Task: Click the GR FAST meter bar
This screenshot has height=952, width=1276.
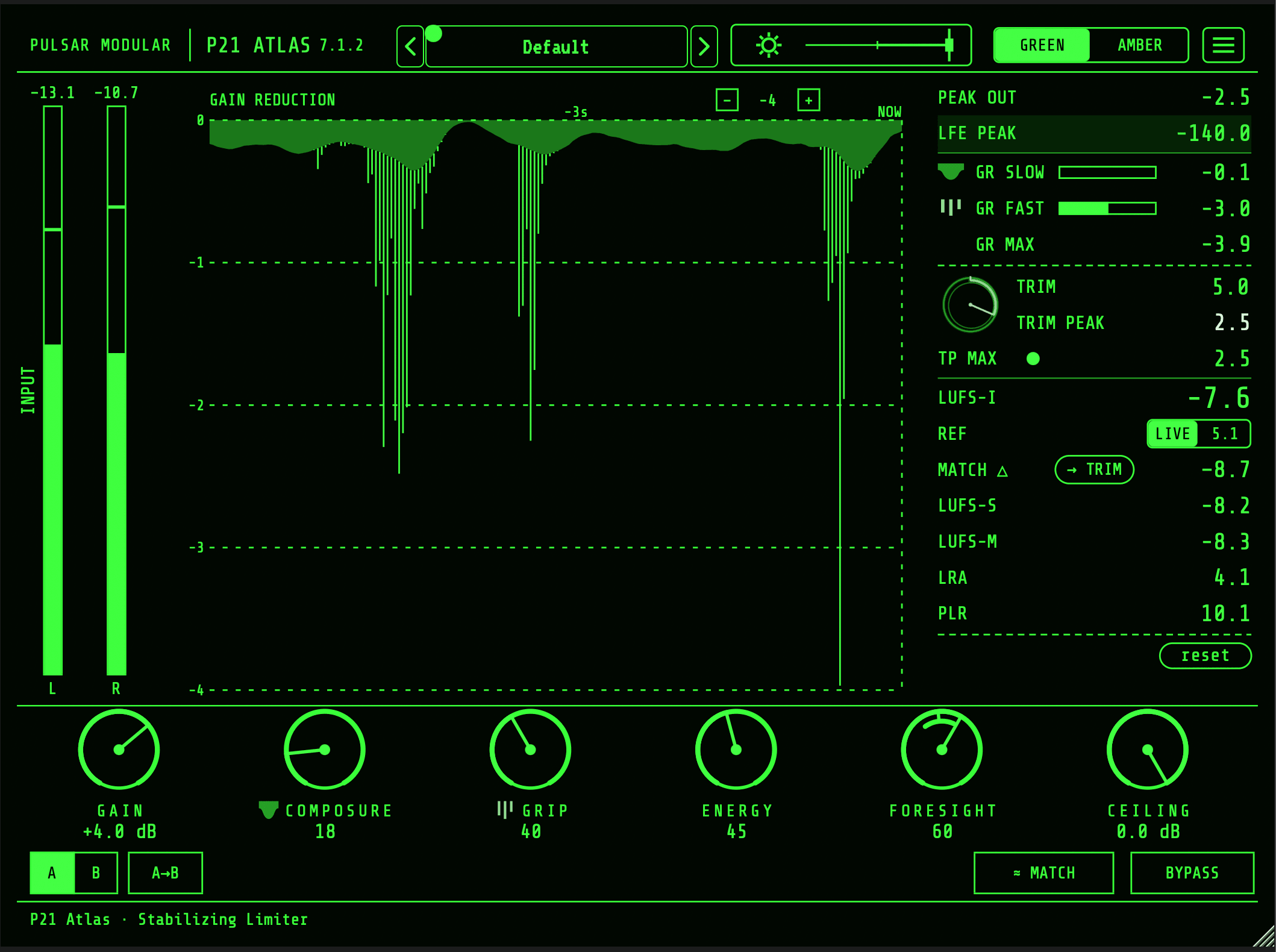Action: 1107,208
